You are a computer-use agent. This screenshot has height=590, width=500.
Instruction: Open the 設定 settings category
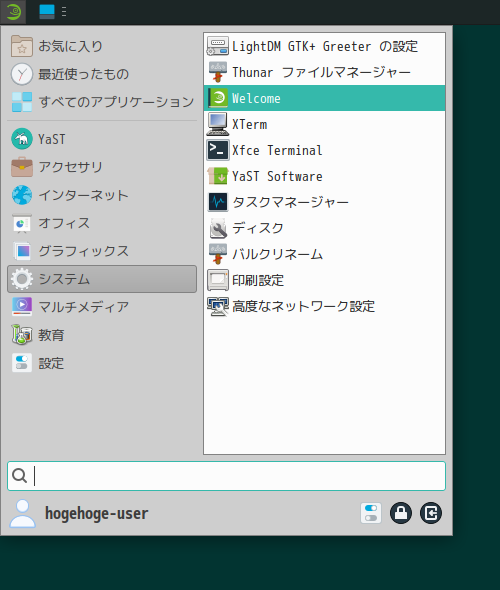[102, 363]
